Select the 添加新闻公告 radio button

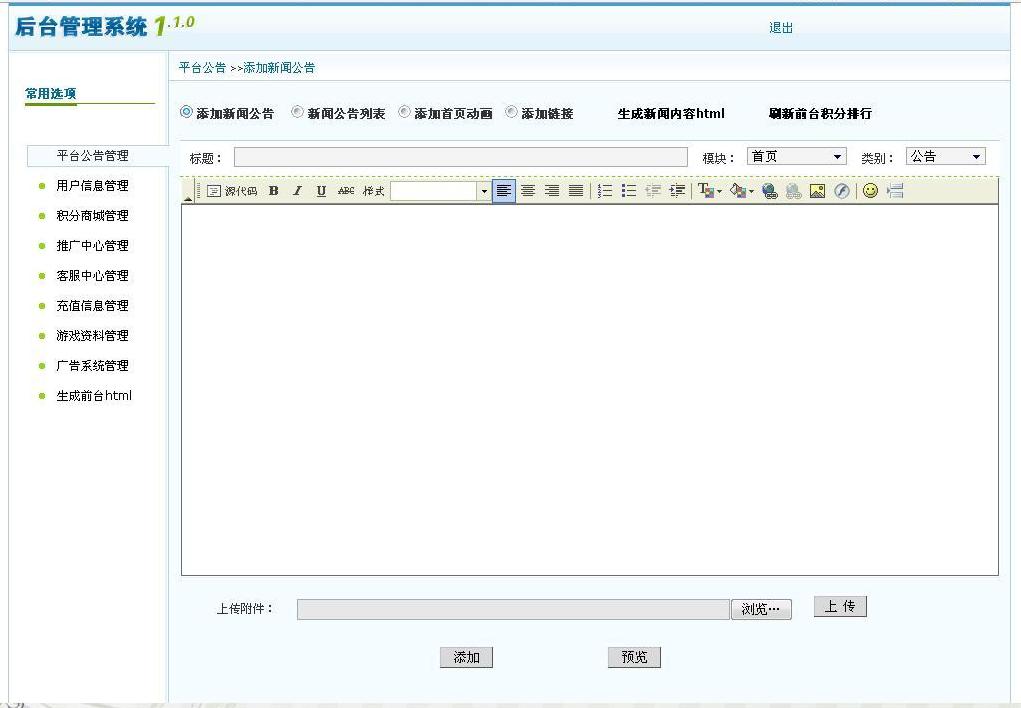185,112
